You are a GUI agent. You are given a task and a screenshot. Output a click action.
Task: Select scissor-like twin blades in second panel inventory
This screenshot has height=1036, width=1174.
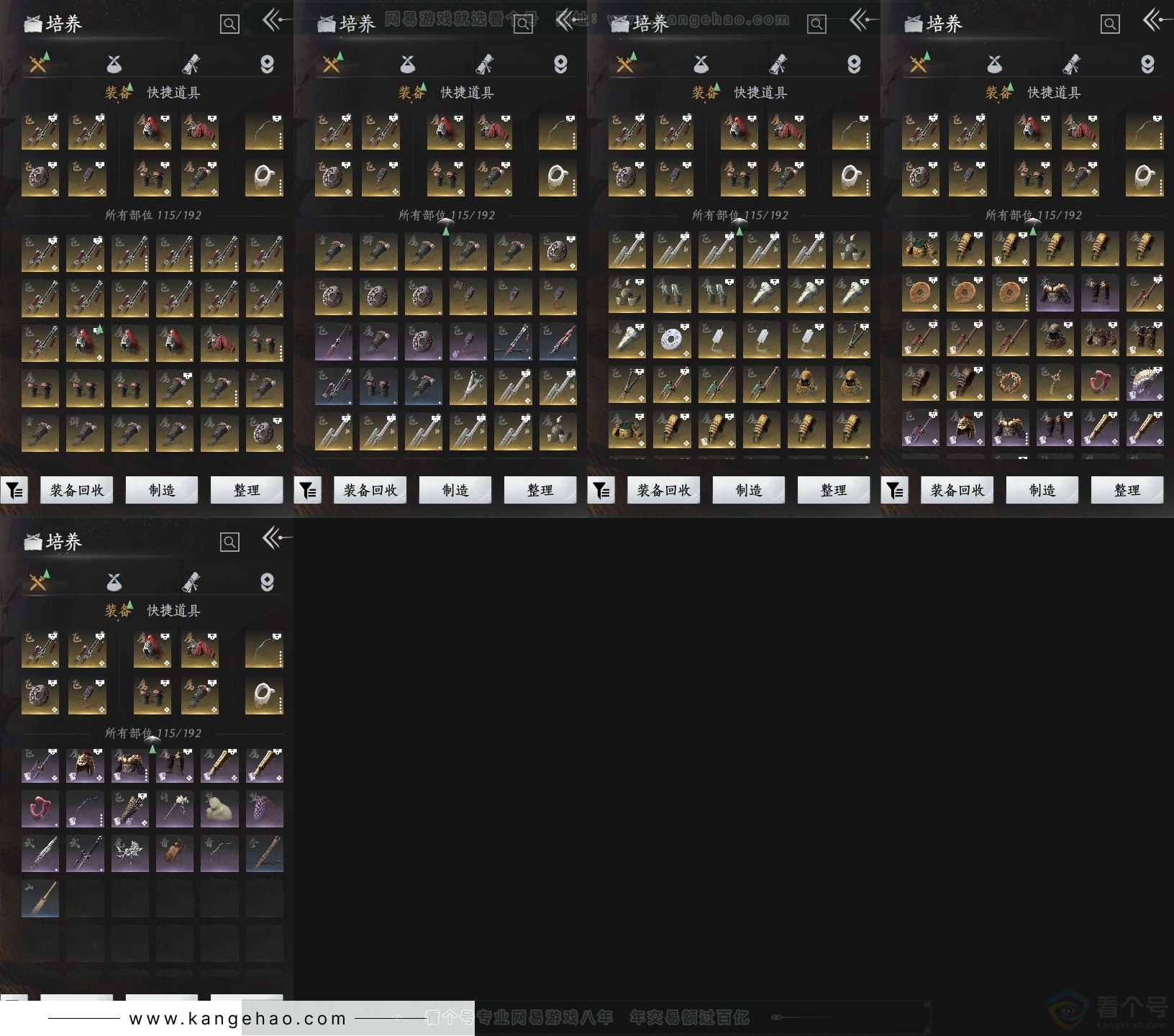point(468,388)
